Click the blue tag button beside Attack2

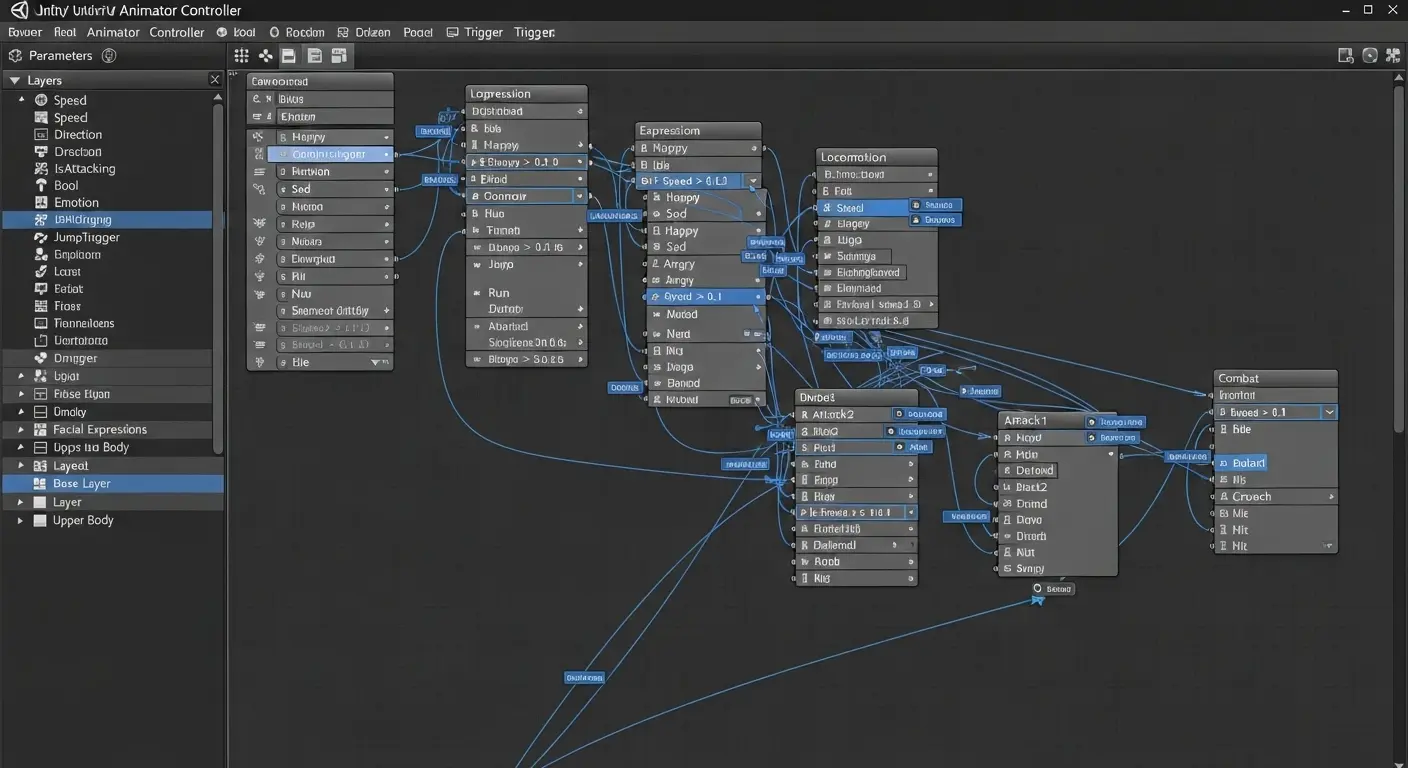919,413
